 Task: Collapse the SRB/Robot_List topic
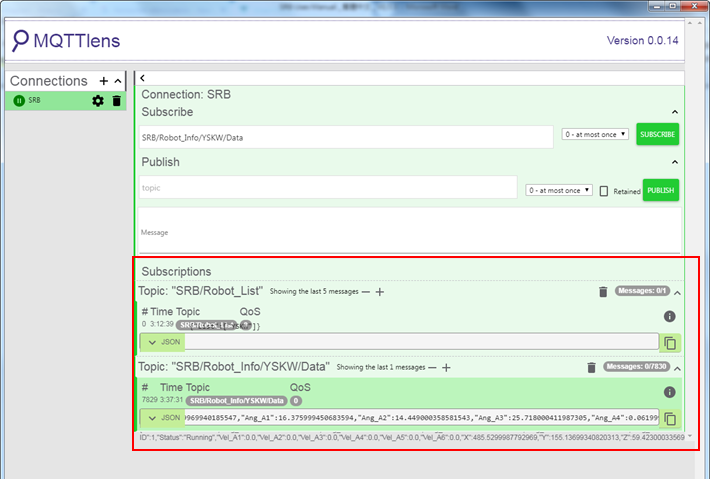pyautogui.click(x=677, y=293)
